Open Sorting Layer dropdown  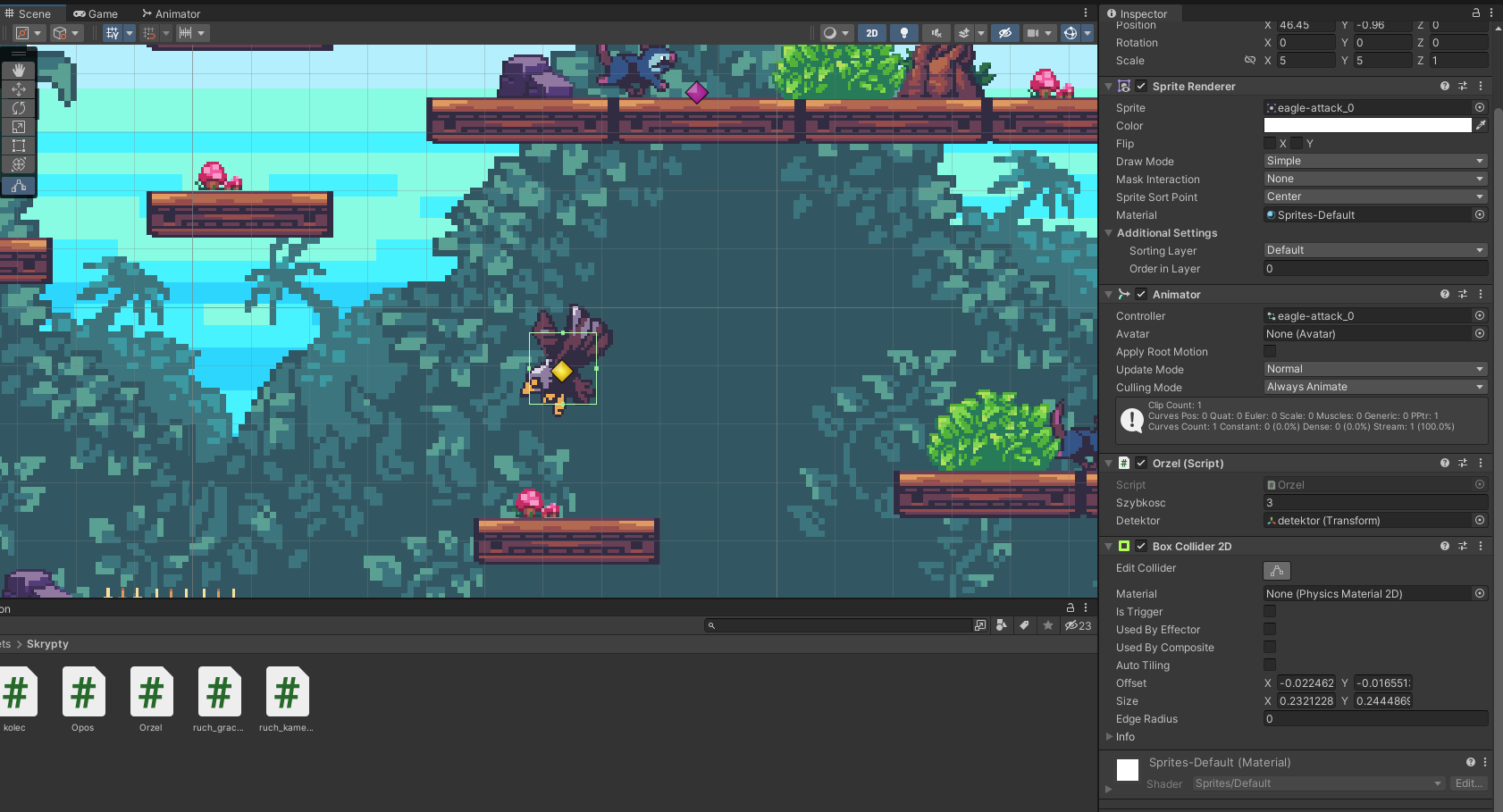coord(1374,250)
